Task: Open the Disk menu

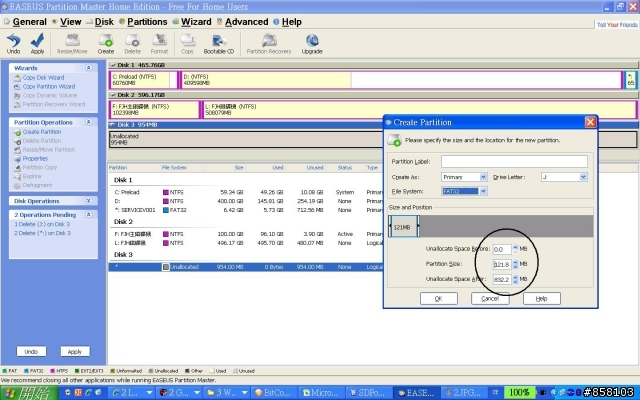Action: tap(104, 22)
